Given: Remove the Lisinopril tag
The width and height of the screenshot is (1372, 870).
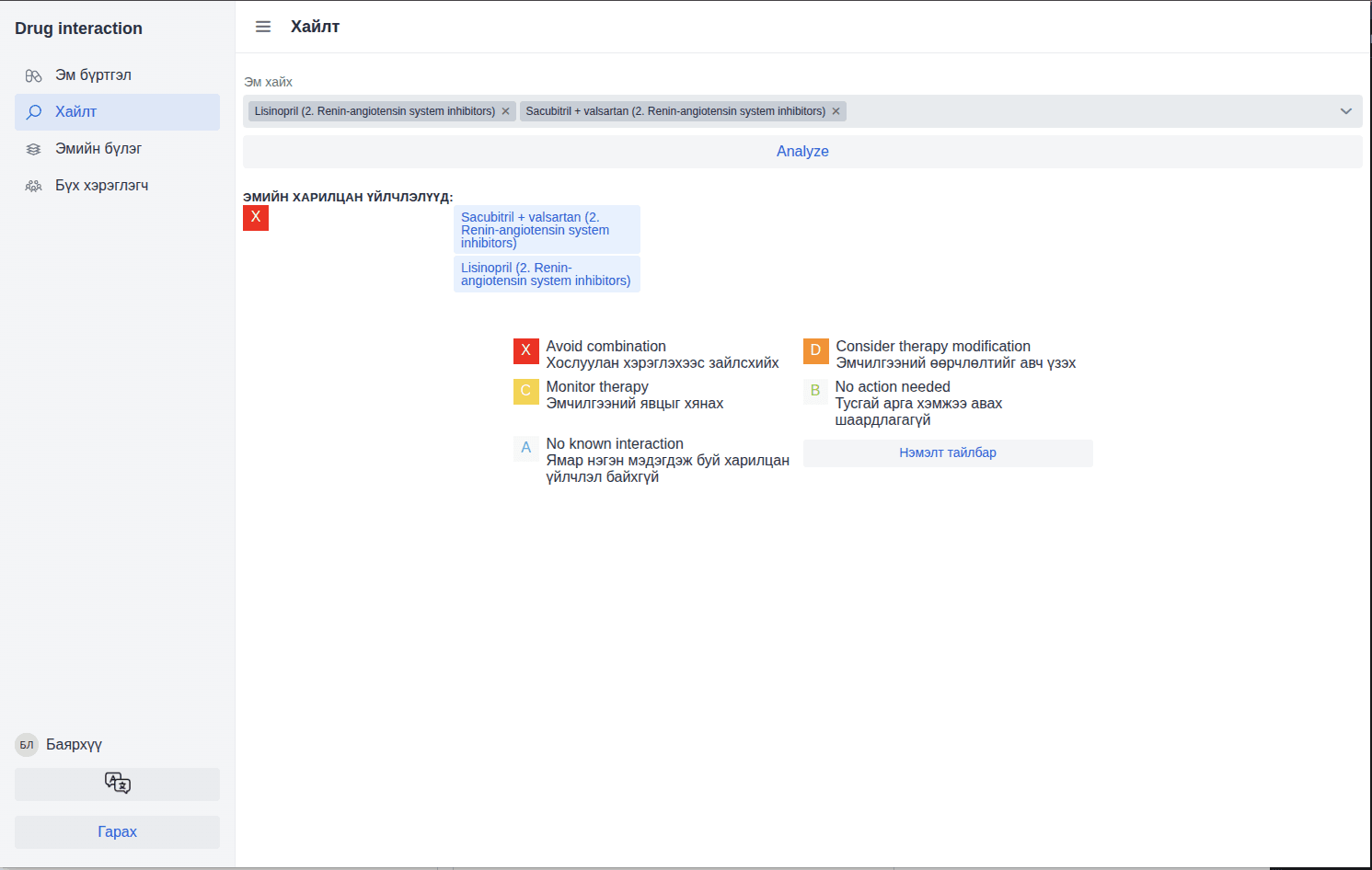Looking at the screenshot, I should pyautogui.click(x=505, y=111).
